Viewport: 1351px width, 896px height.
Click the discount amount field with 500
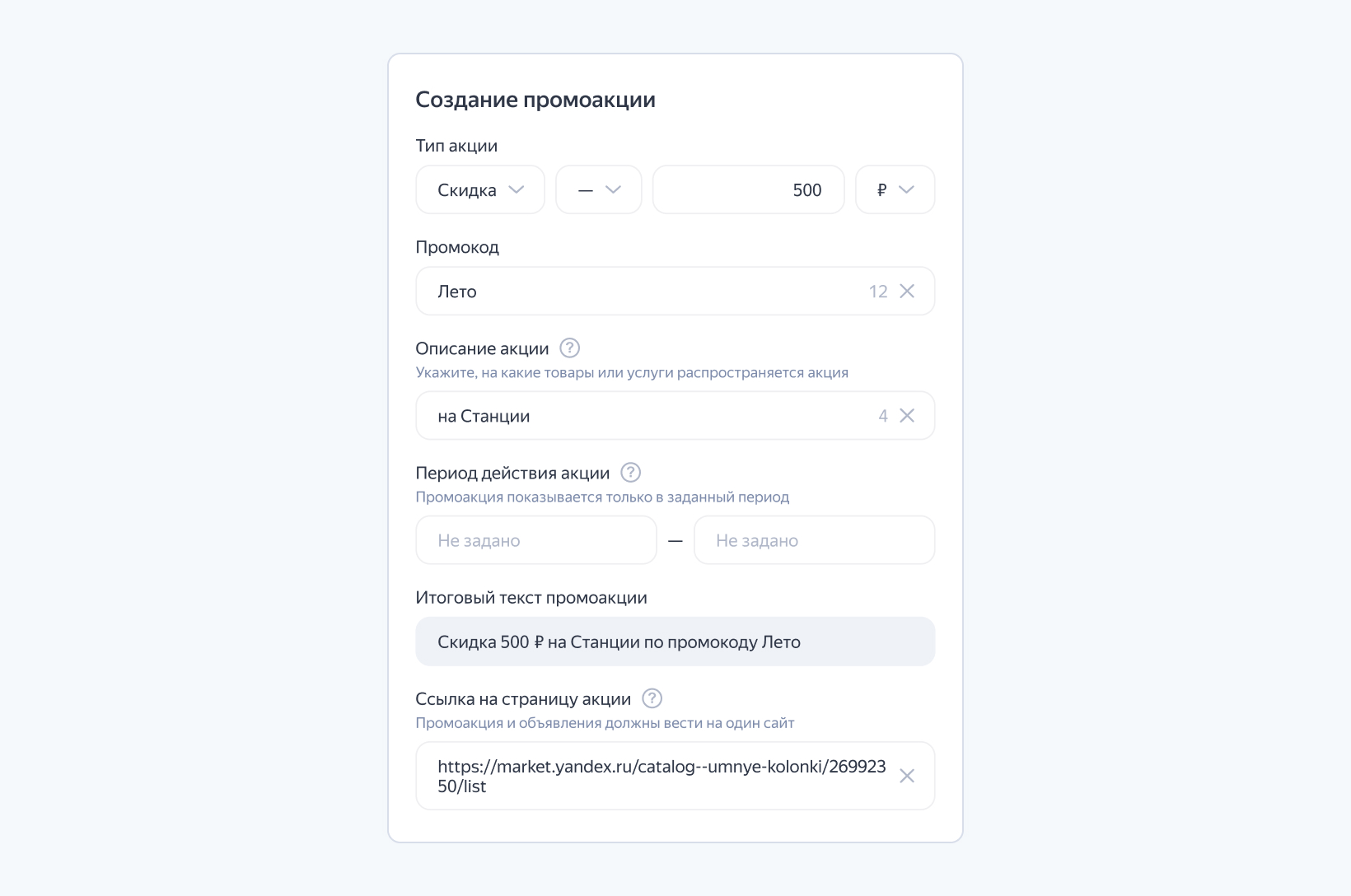[x=748, y=190]
